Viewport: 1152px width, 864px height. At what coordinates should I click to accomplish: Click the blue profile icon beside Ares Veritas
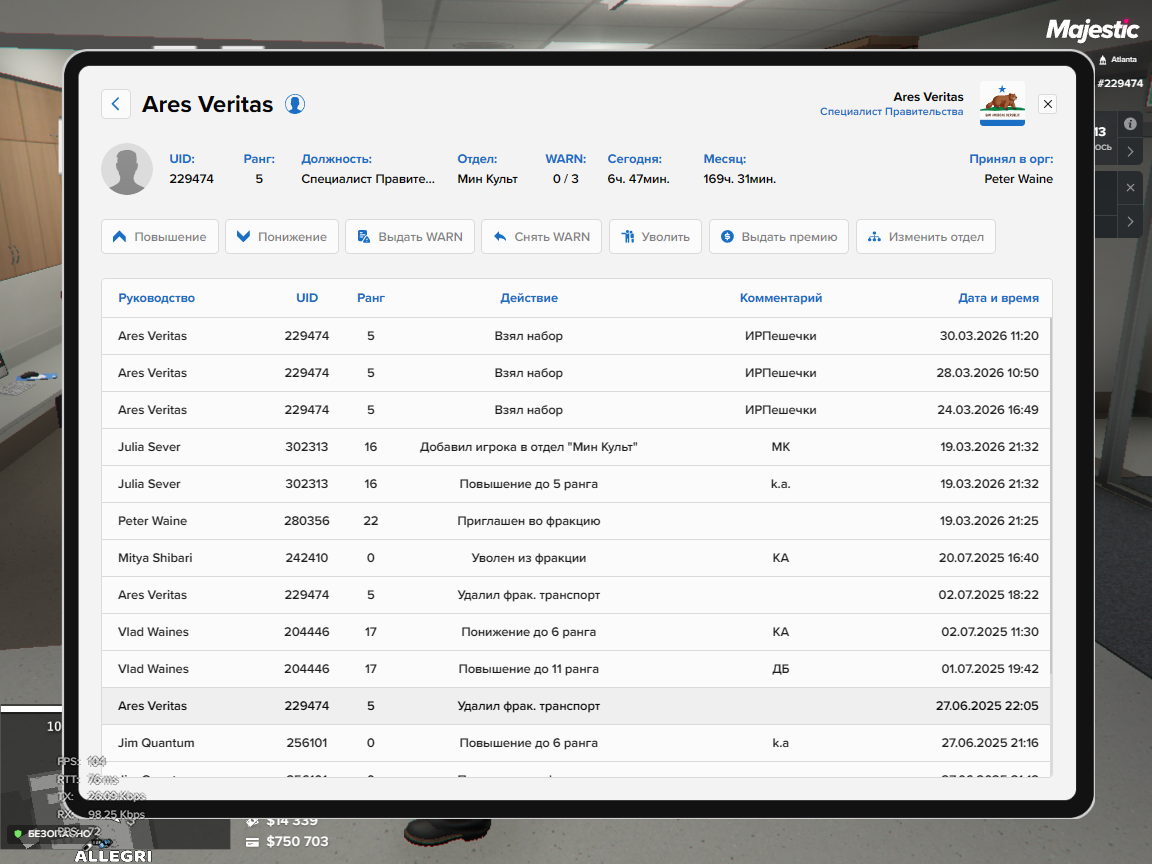(294, 104)
